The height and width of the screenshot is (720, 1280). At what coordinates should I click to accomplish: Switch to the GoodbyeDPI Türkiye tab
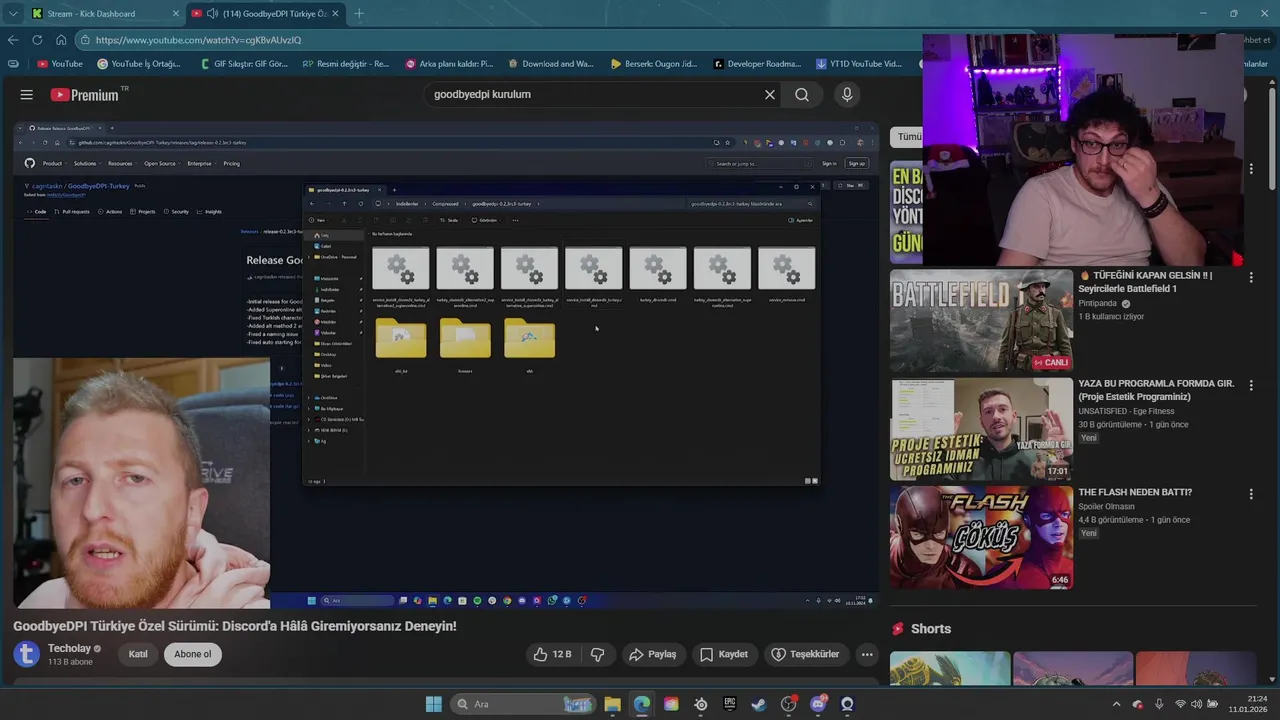click(x=265, y=13)
